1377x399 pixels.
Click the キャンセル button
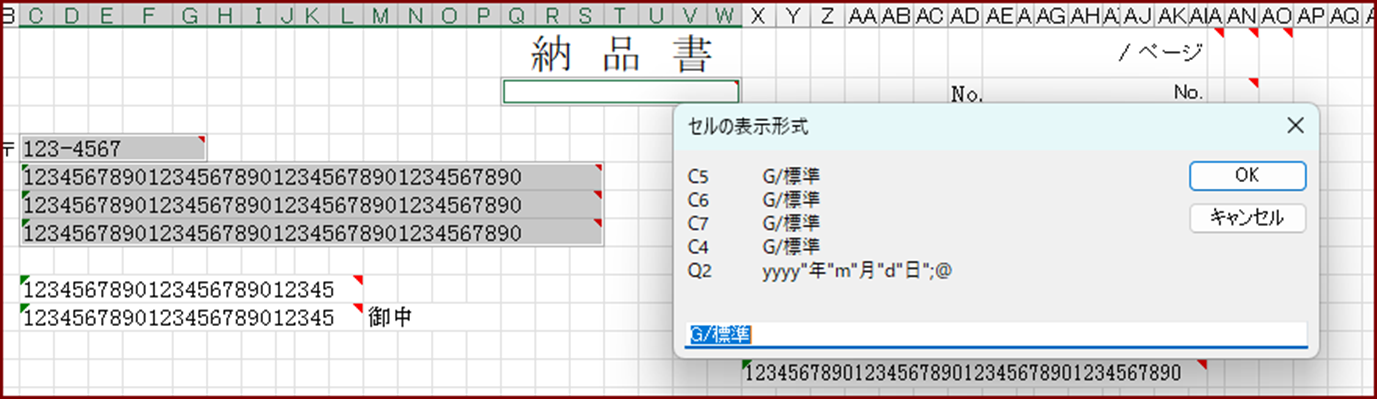tap(1247, 217)
